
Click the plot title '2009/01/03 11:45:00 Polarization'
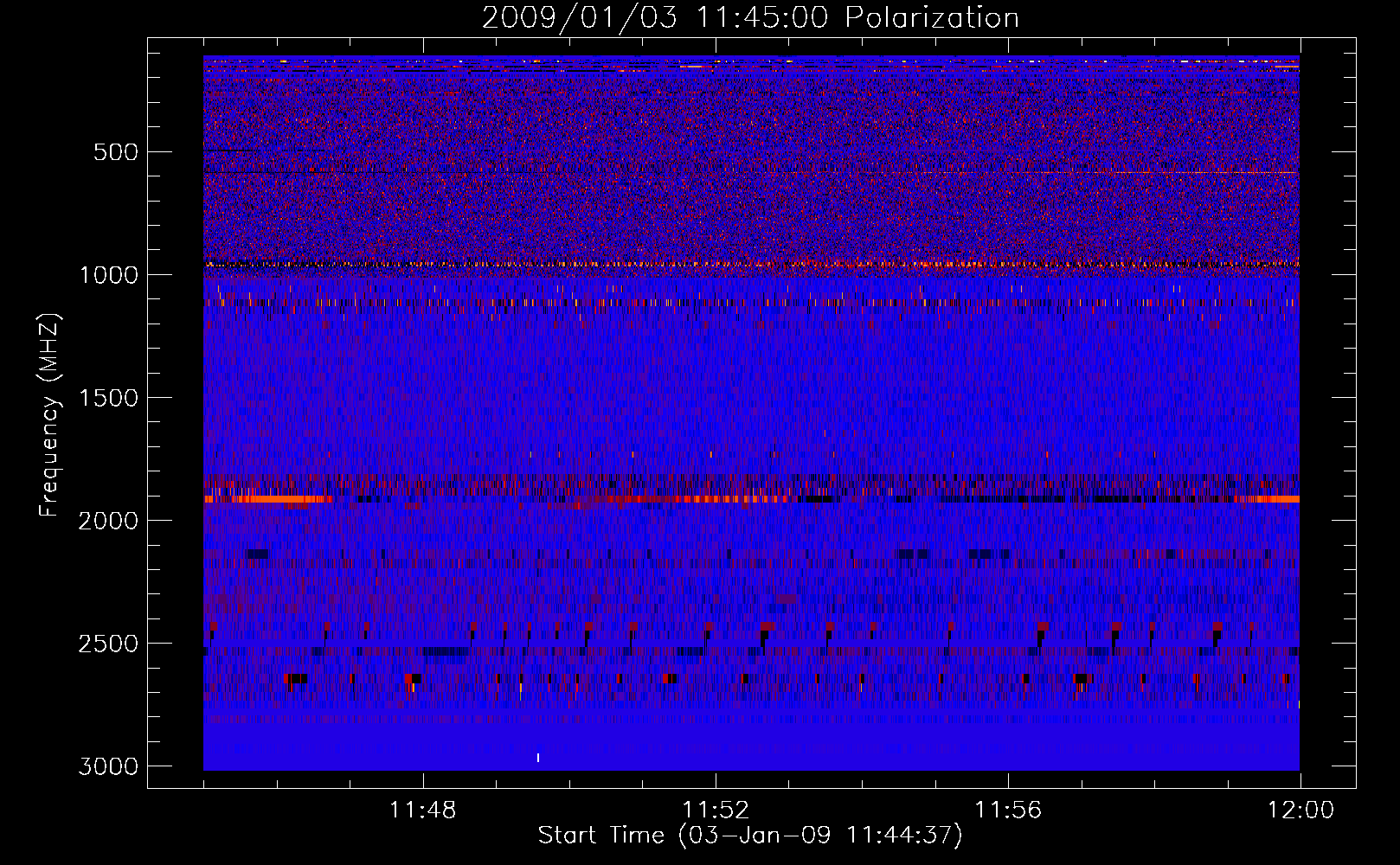click(750, 18)
